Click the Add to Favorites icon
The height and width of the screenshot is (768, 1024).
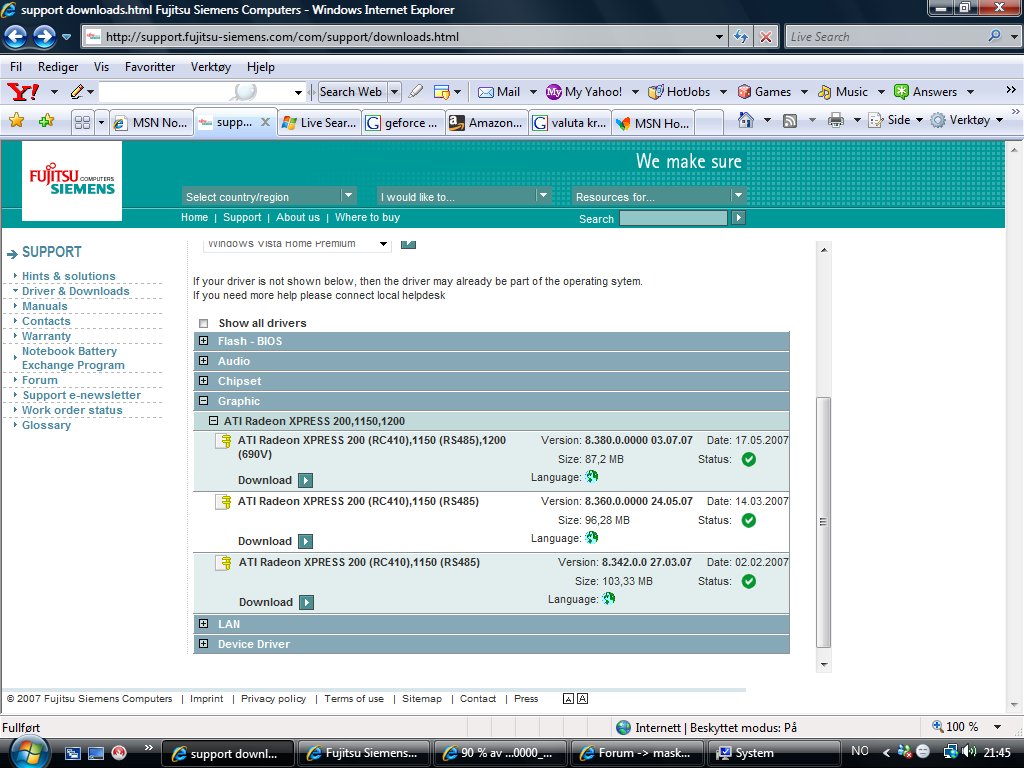point(46,121)
